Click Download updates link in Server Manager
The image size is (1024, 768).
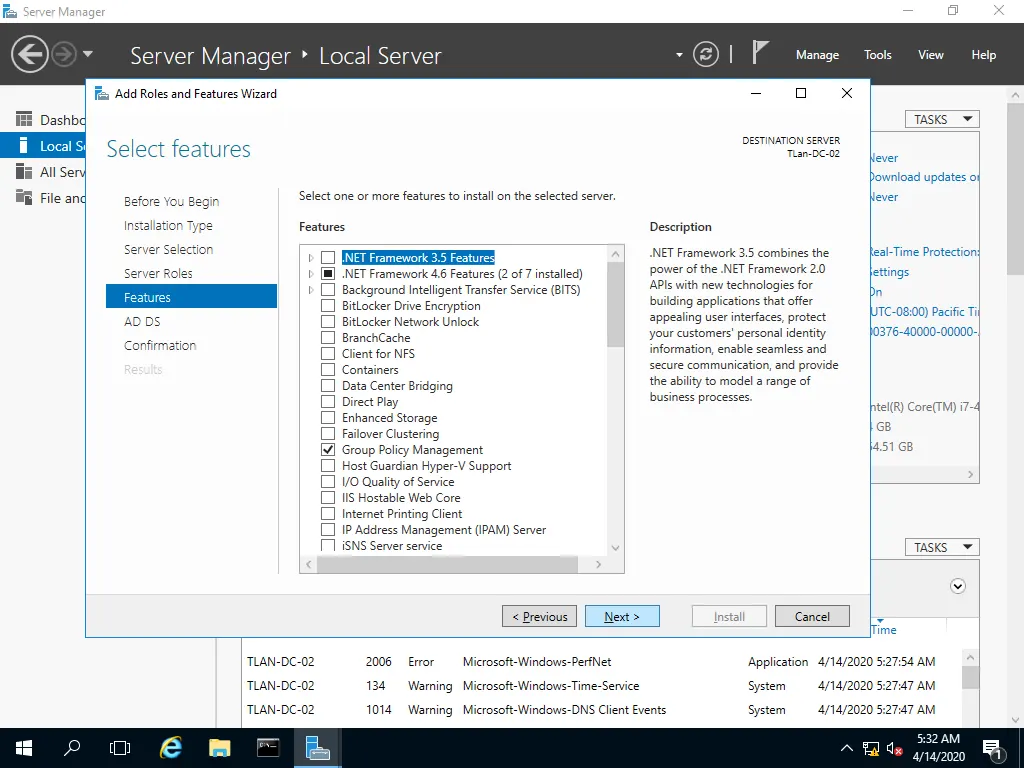point(923,177)
